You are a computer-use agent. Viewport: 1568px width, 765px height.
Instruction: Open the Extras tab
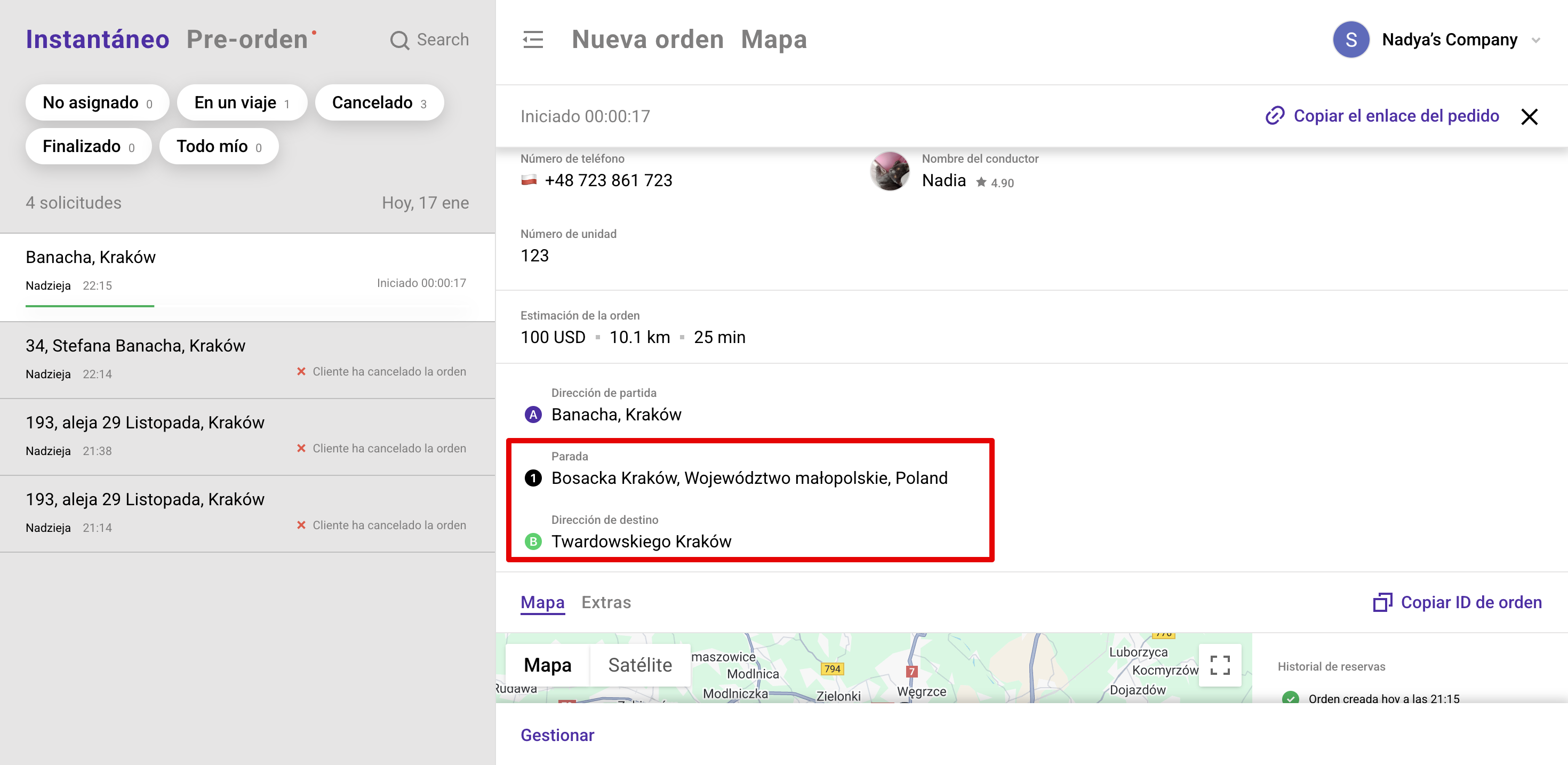coord(606,602)
